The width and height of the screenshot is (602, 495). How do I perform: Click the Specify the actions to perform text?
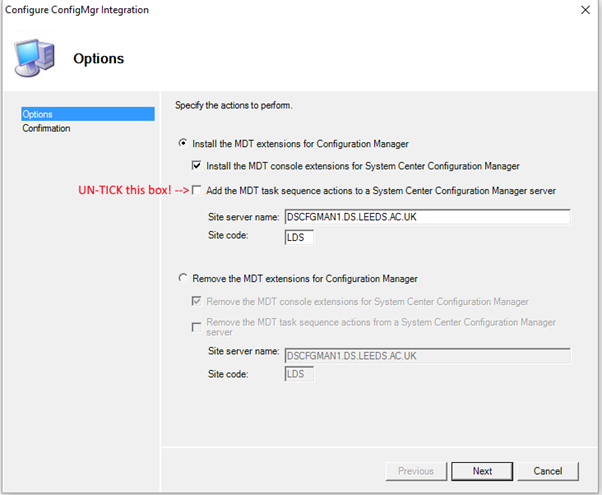239,105
